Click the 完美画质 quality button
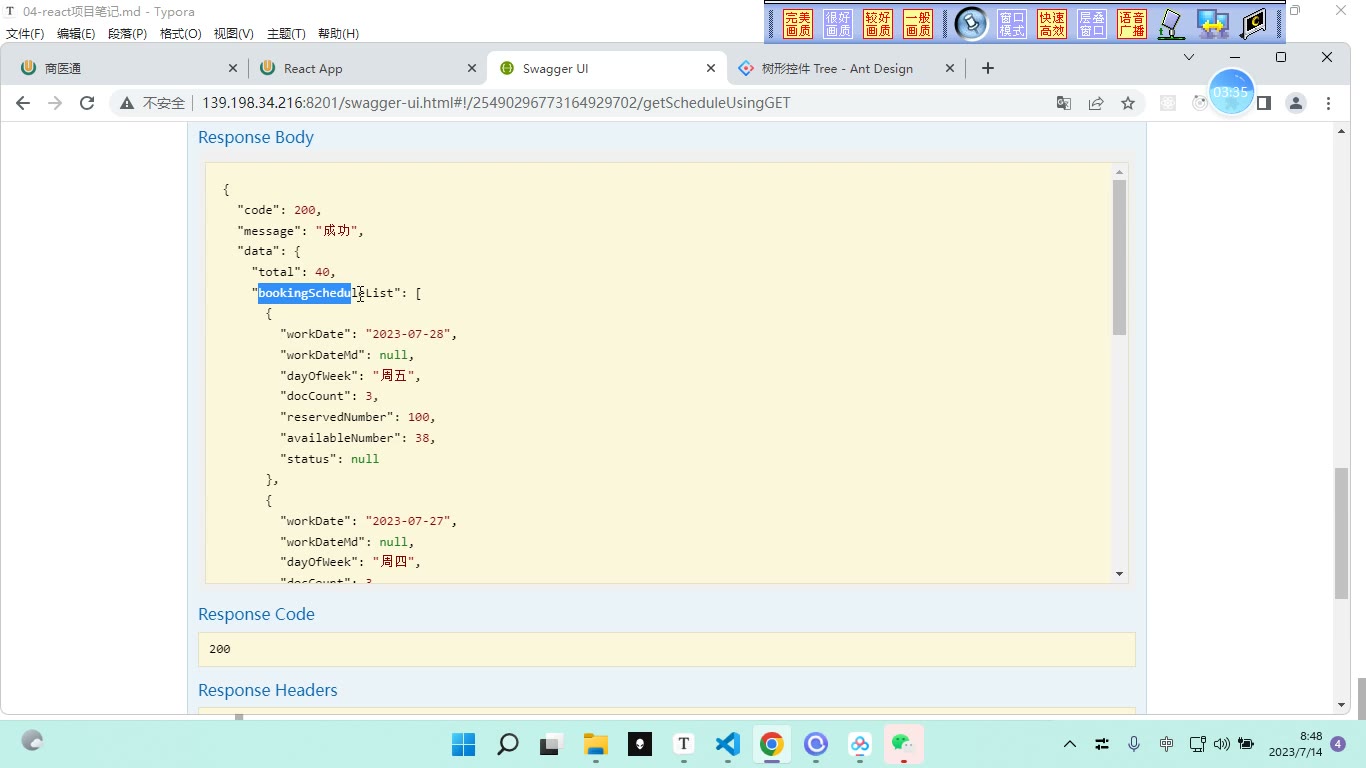This screenshot has width=1366, height=768. click(798, 24)
